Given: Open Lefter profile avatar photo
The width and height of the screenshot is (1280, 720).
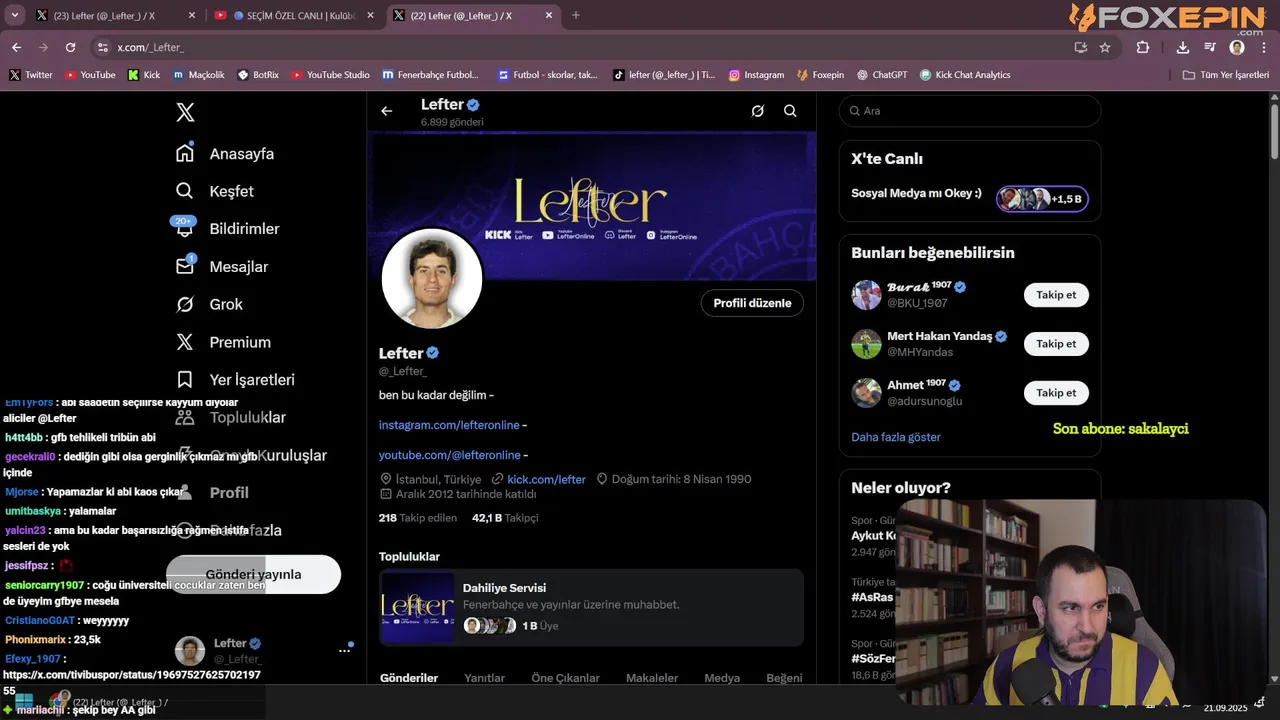Looking at the screenshot, I should click(432, 279).
